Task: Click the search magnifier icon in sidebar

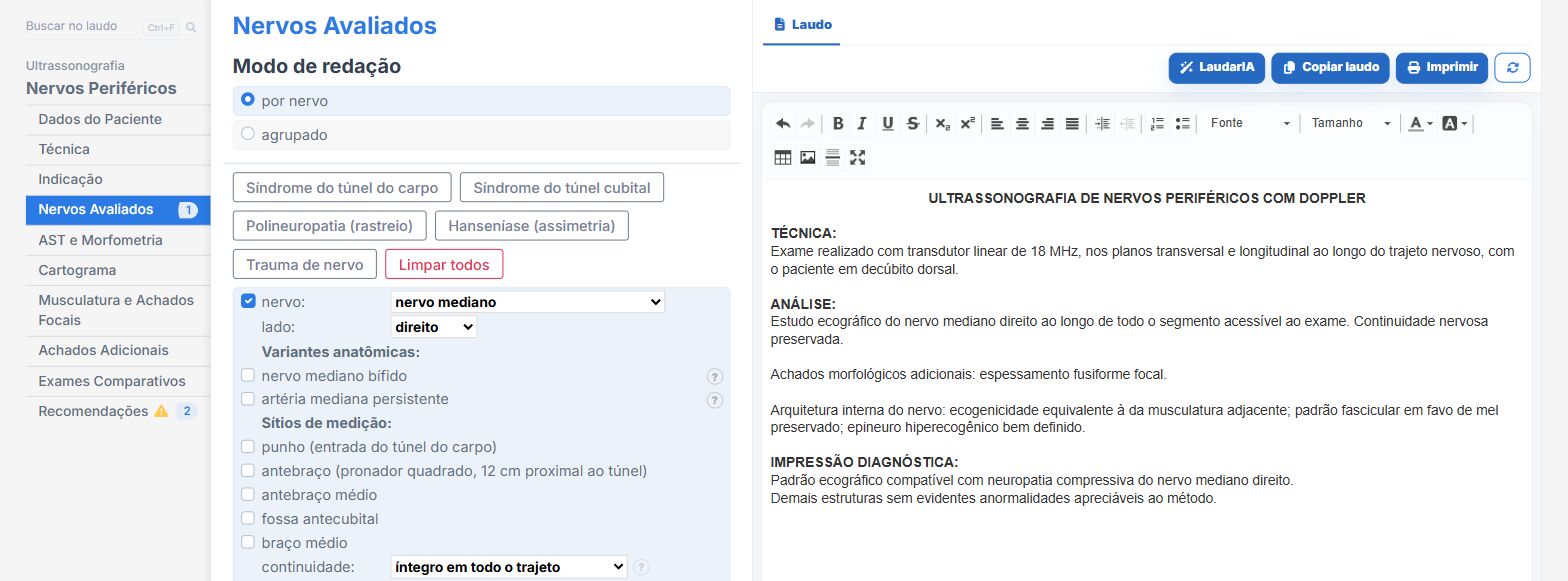Action: coord(191,27)
